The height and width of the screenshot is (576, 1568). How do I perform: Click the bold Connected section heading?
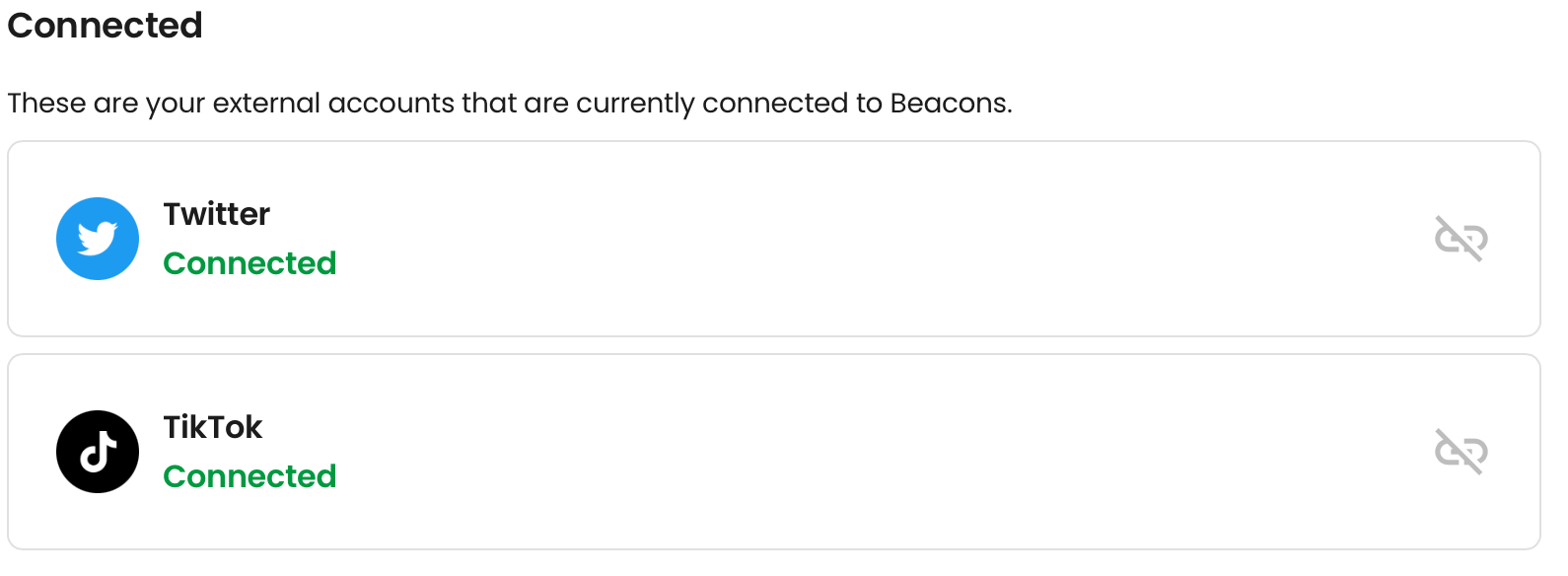105,26
